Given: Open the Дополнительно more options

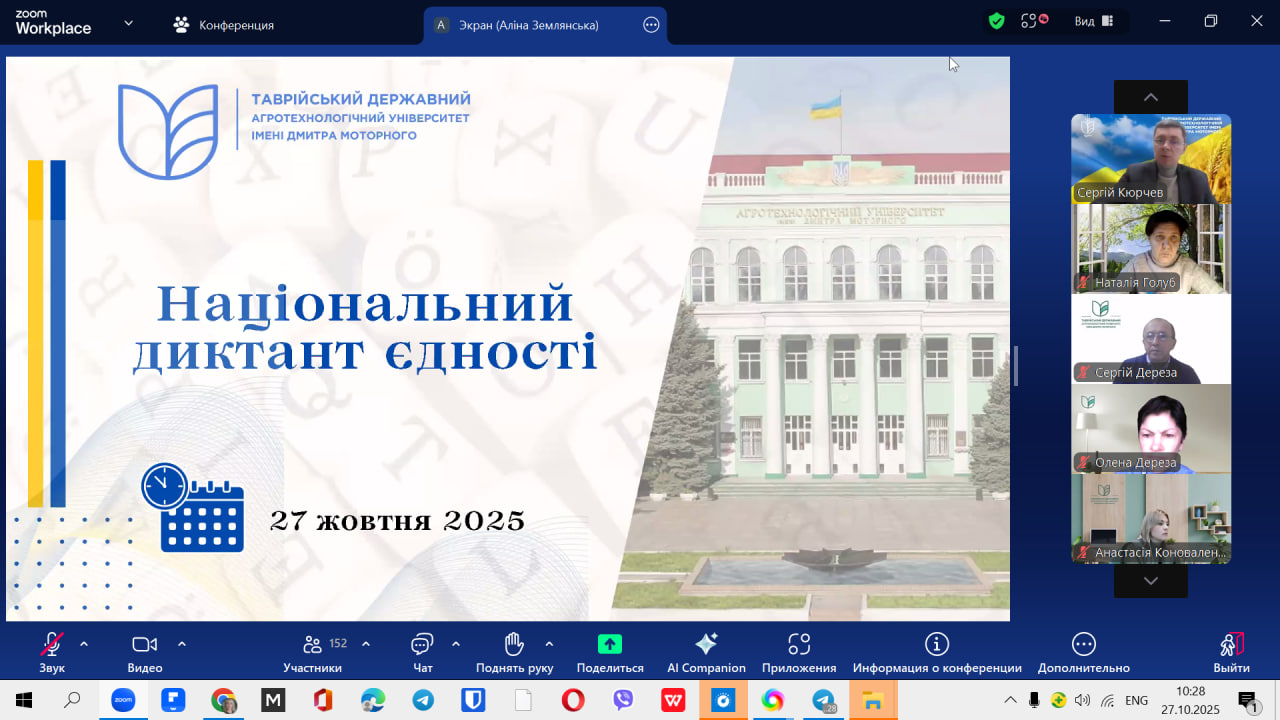Looking at the screenshot, I should coord(1084,652).
